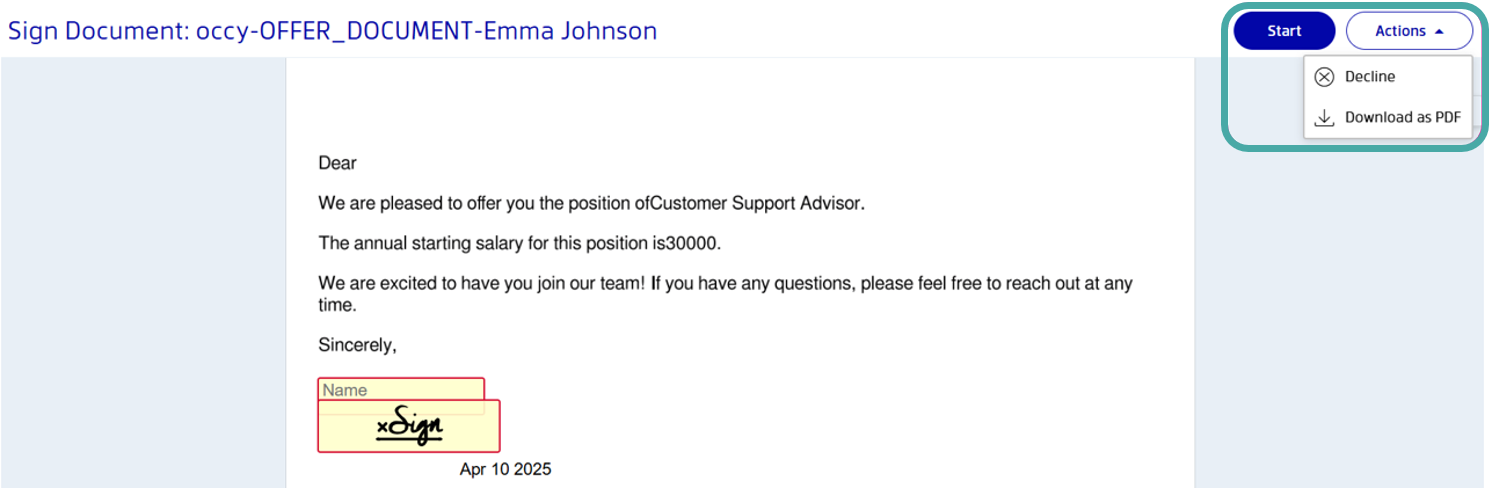
Task: Click the circled X Decline icon
Action: pos(1324,77)
